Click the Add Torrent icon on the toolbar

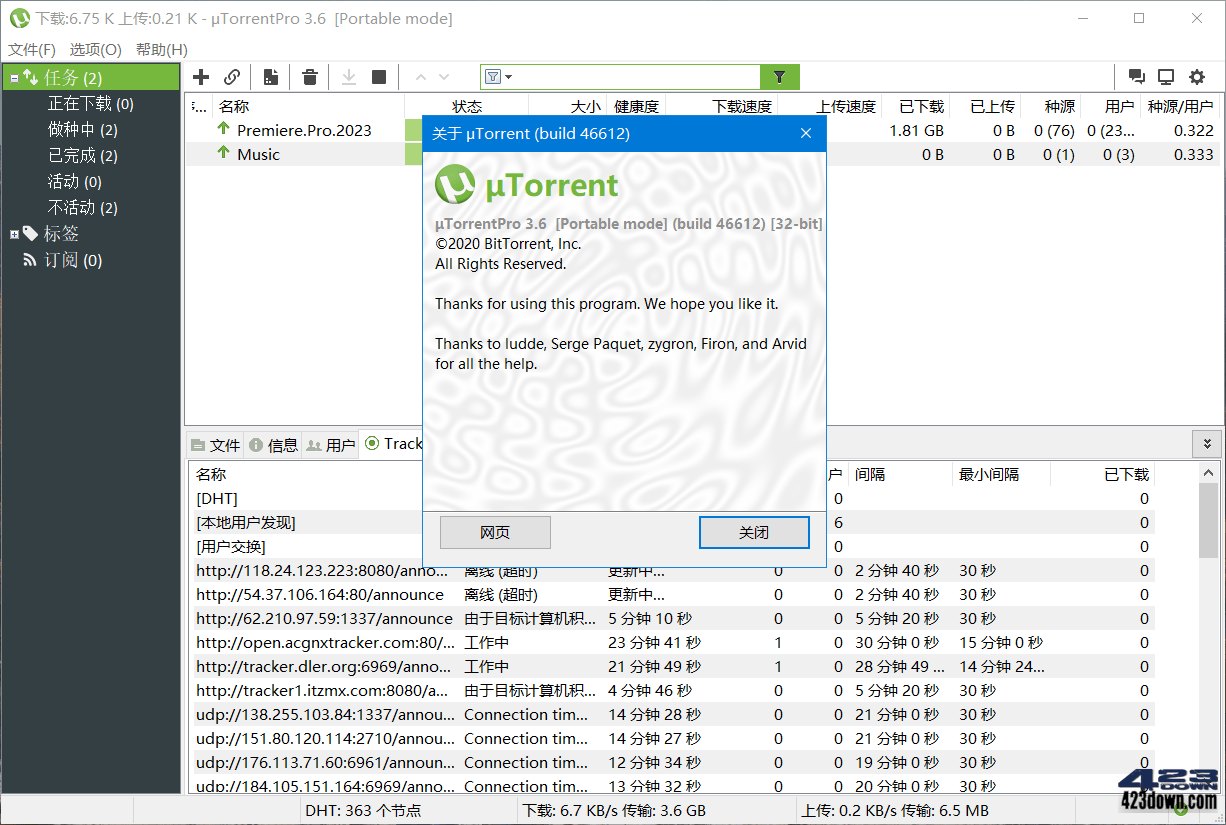pyautogui.click(x=200, y=77)
